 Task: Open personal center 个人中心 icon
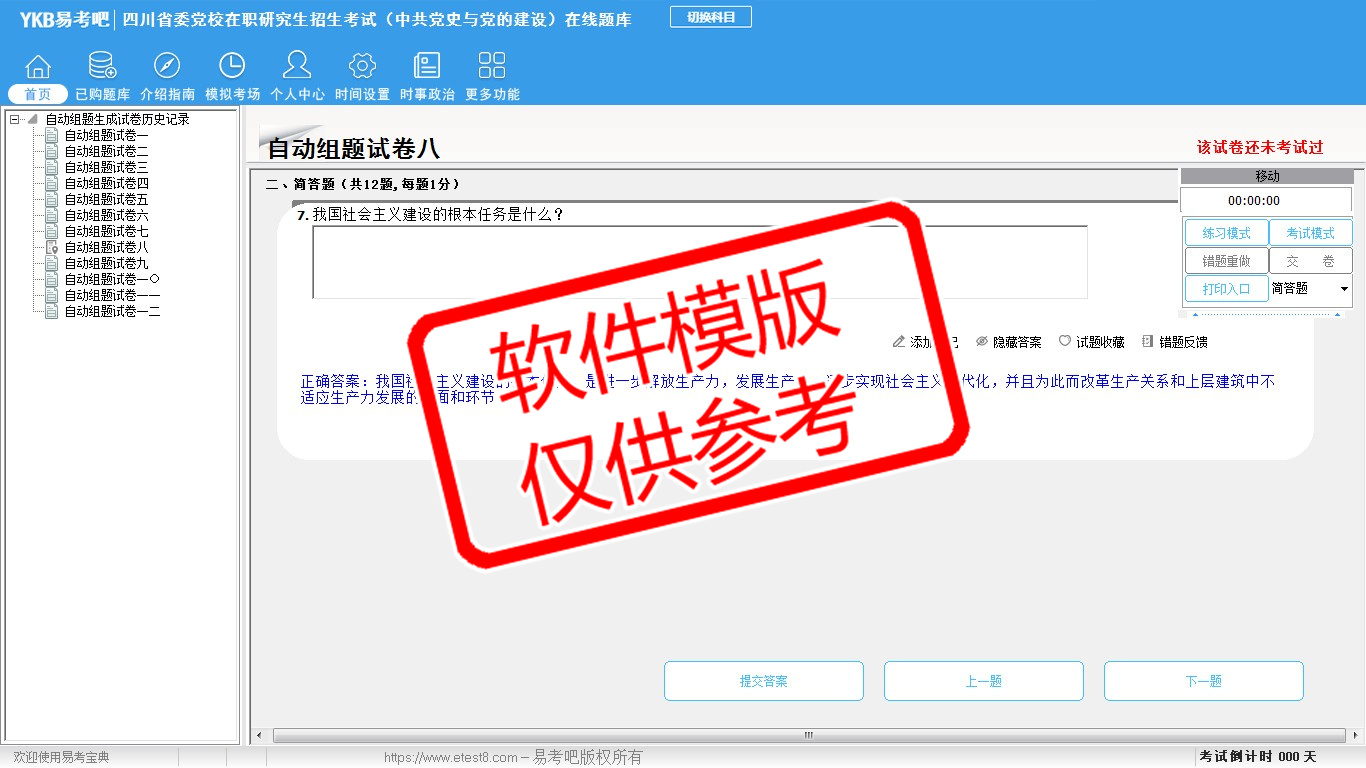coord(297,67)
